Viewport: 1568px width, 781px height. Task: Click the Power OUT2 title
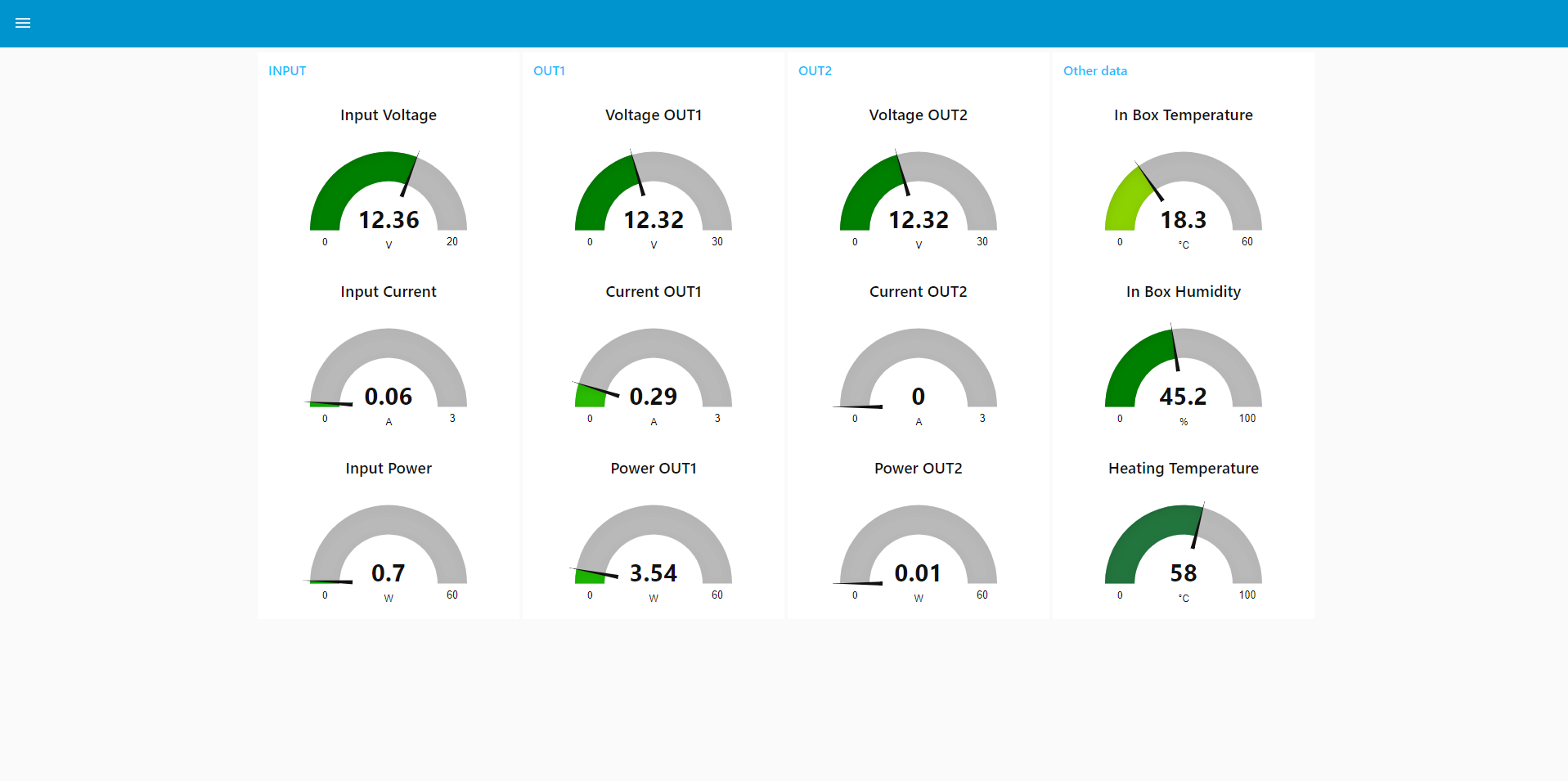pos(919,469)
